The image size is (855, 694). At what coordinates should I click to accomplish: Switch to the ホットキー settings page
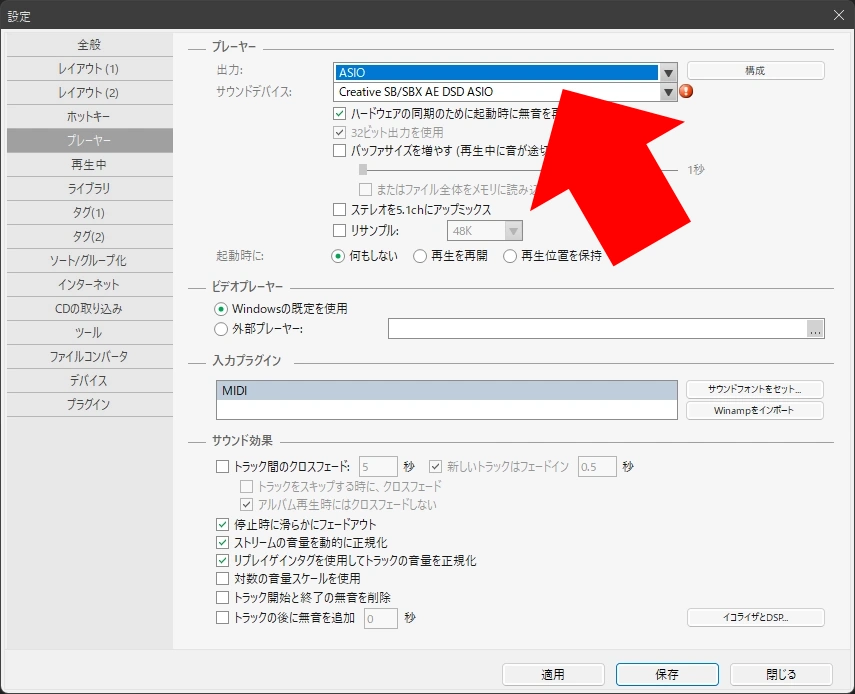point(89,116)
